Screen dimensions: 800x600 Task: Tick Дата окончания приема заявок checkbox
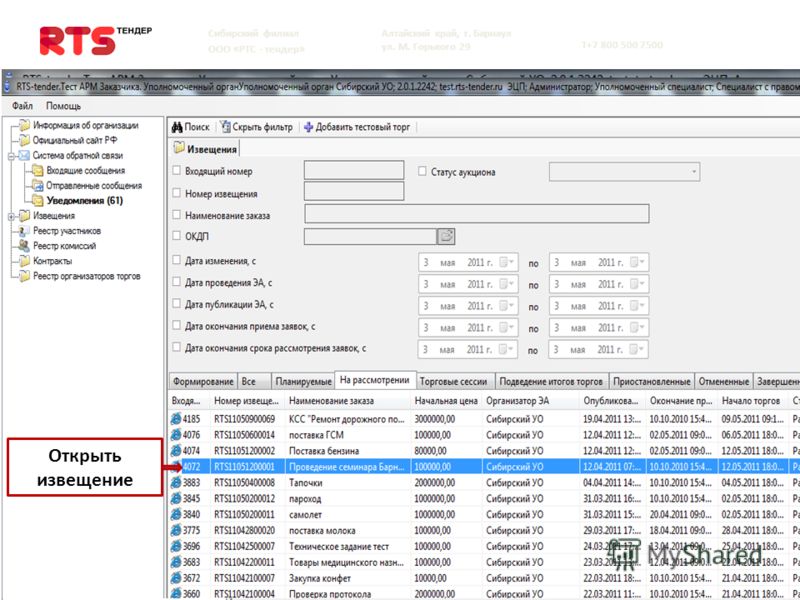177,326
